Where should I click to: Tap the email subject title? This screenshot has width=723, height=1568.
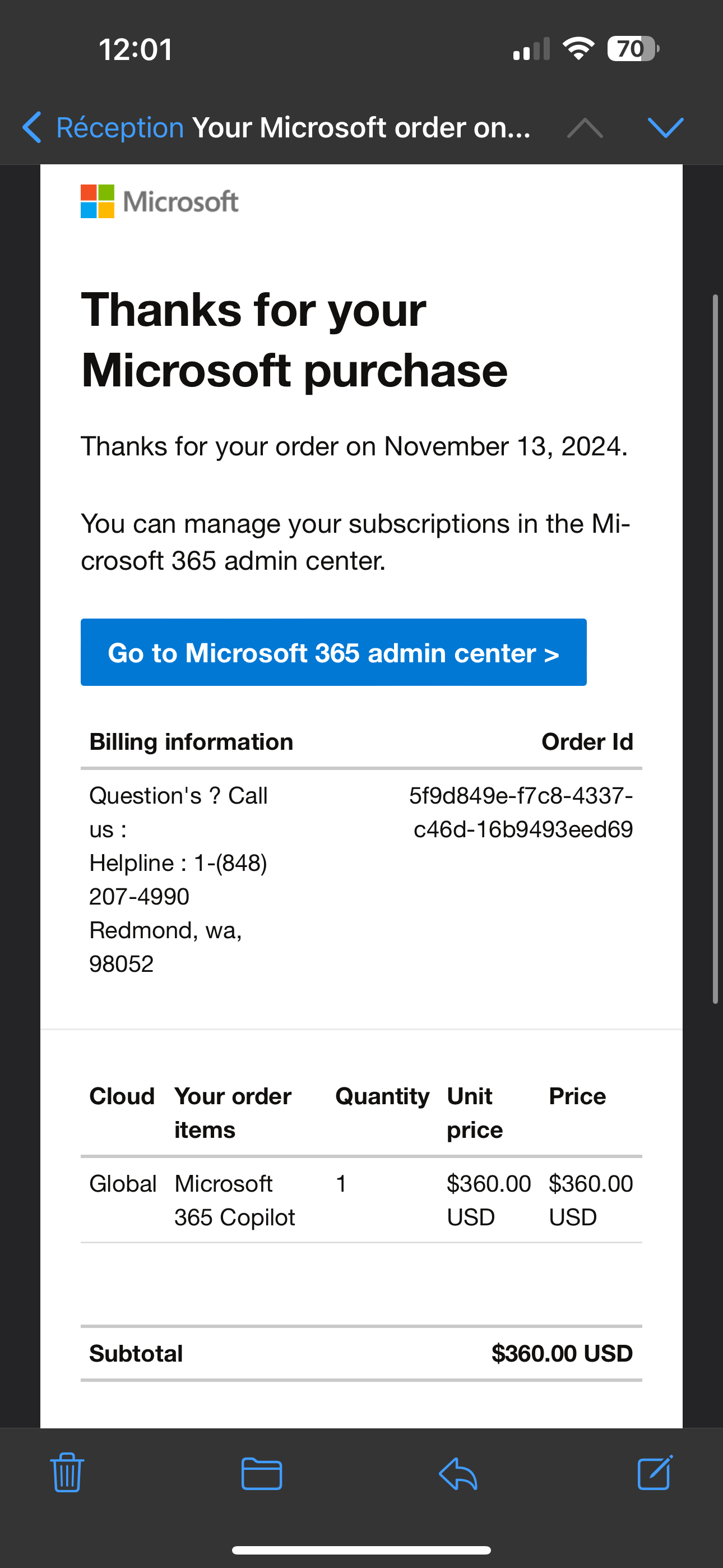[x=361, y=128]
